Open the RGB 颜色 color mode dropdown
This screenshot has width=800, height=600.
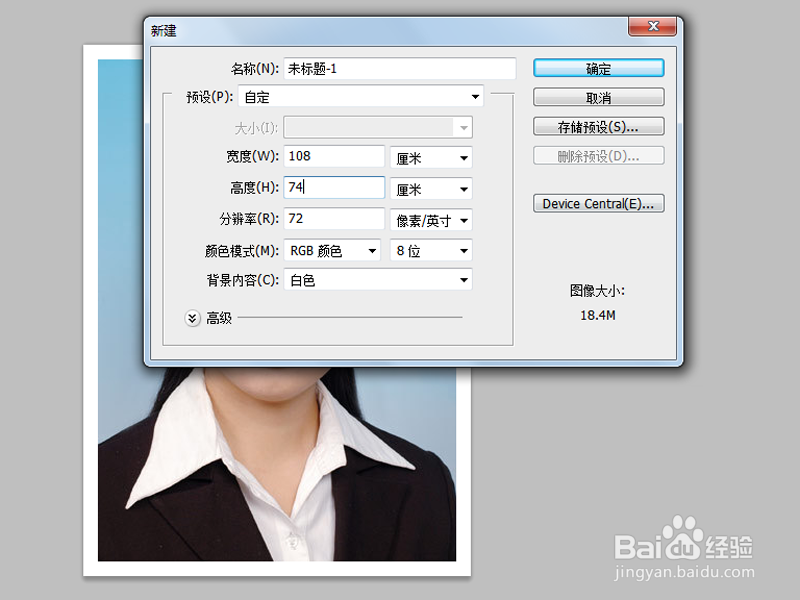(332, 251)
